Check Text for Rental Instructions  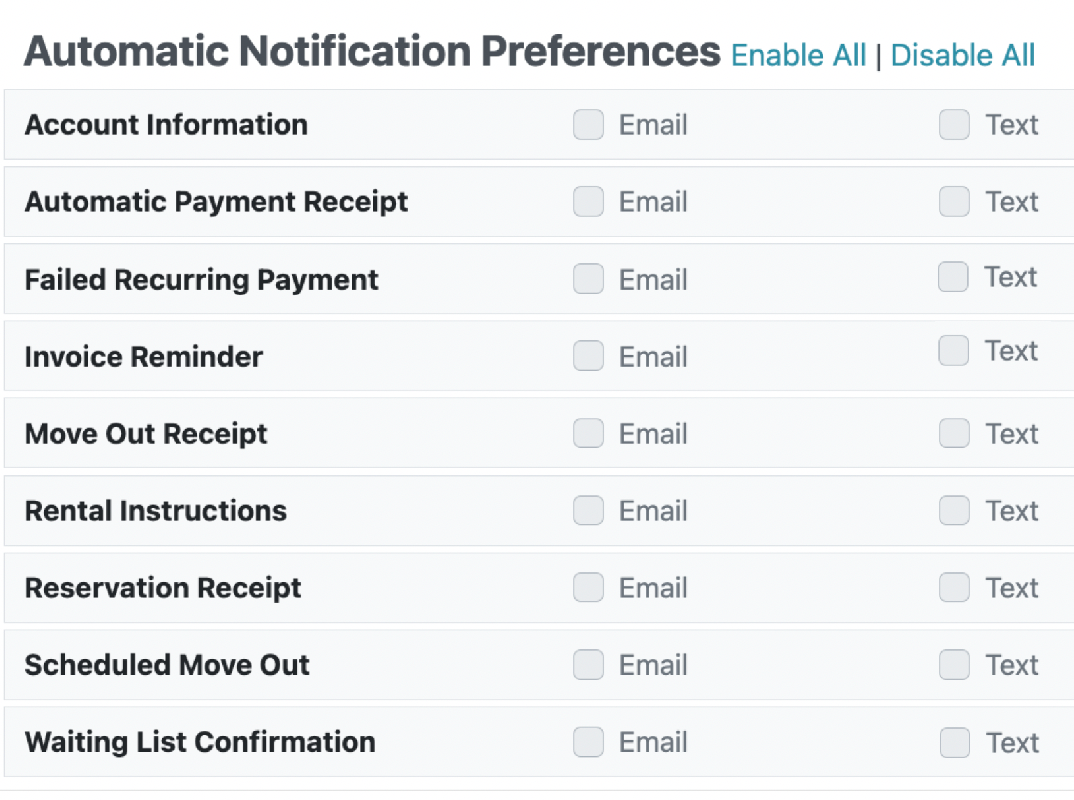(954, 510)
